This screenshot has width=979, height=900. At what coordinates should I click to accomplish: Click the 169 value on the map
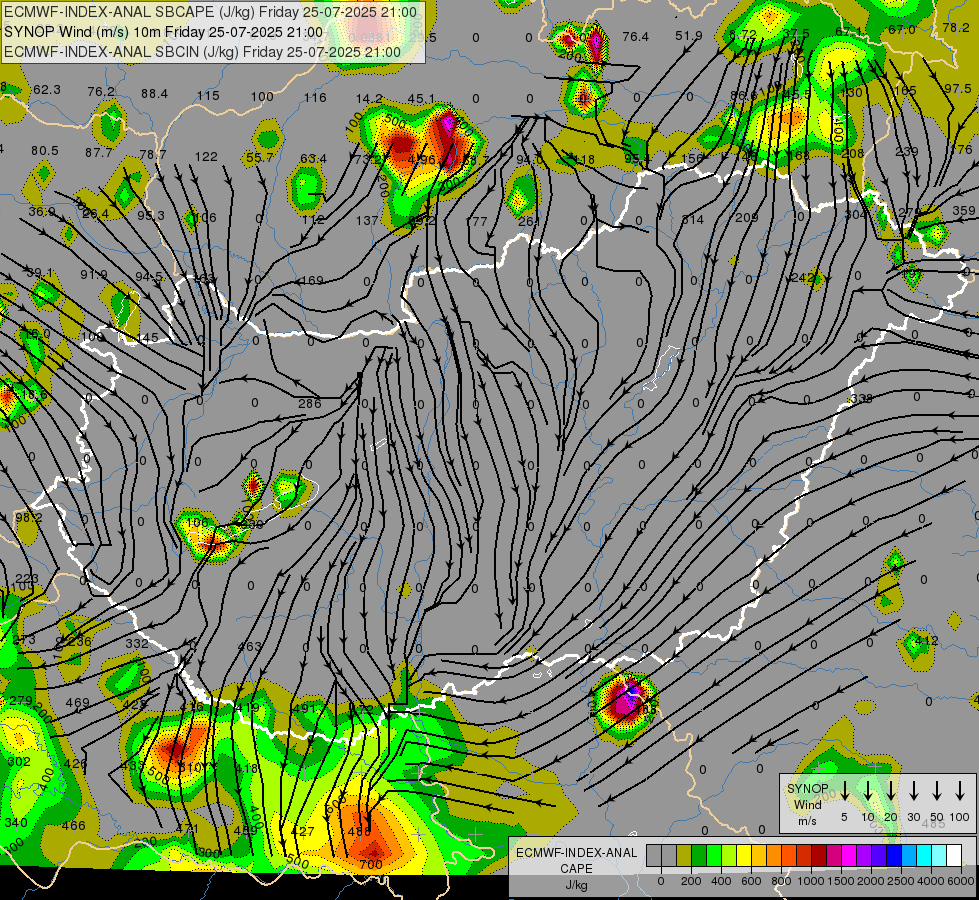tap(312, 280)
